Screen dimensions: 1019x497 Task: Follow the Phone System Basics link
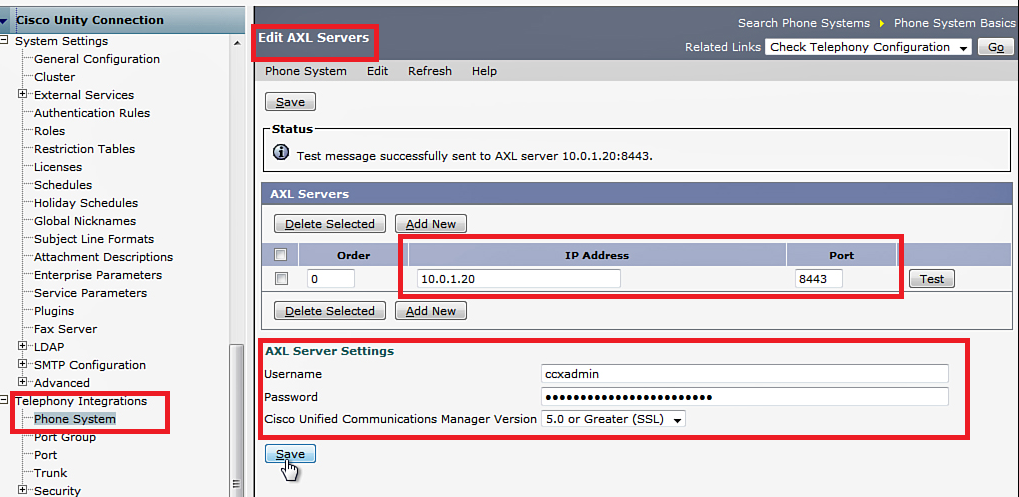point(954,23)
